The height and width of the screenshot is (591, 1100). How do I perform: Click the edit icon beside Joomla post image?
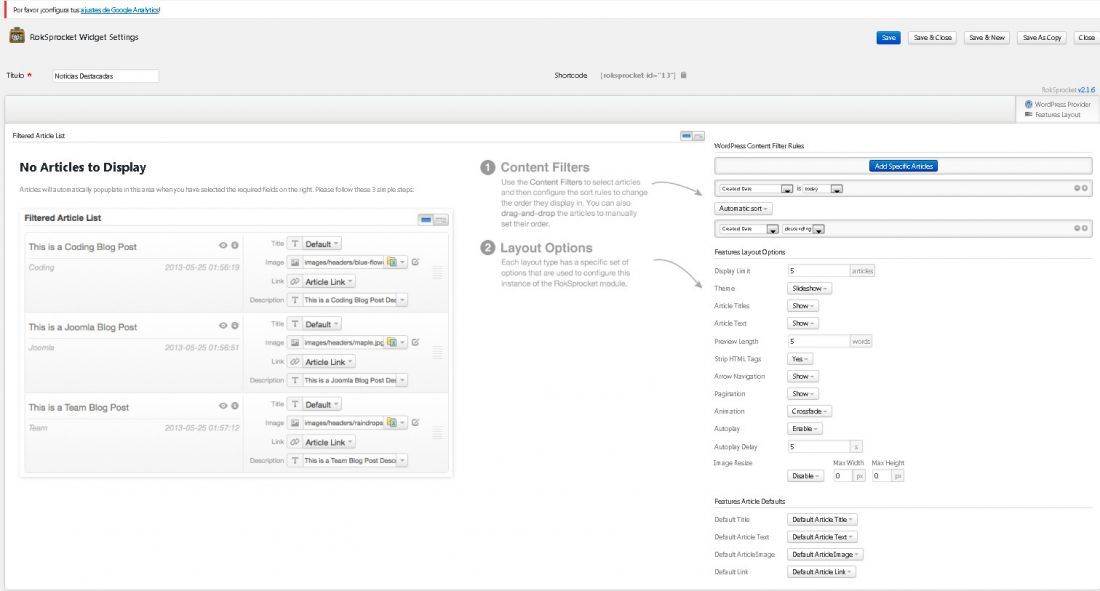point(415,342)
